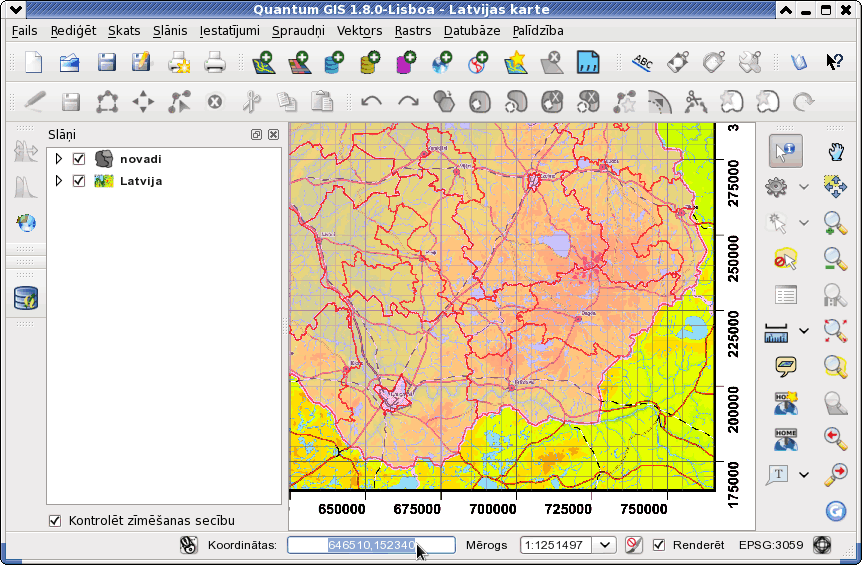
Task: Add a vector layer
Action: point(263,62)
